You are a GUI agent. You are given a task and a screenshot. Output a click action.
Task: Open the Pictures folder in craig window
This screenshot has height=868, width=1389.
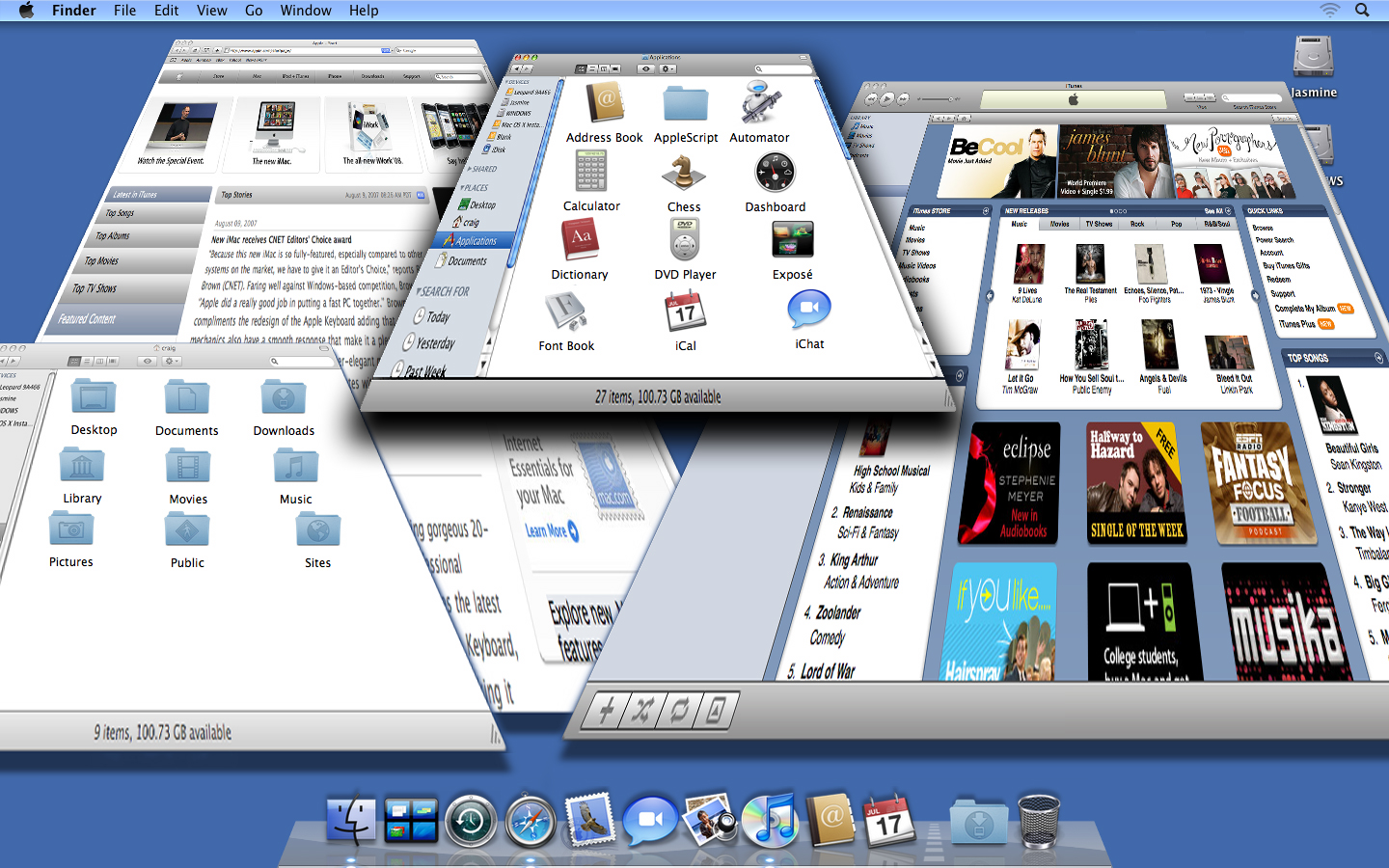(70, 529)
